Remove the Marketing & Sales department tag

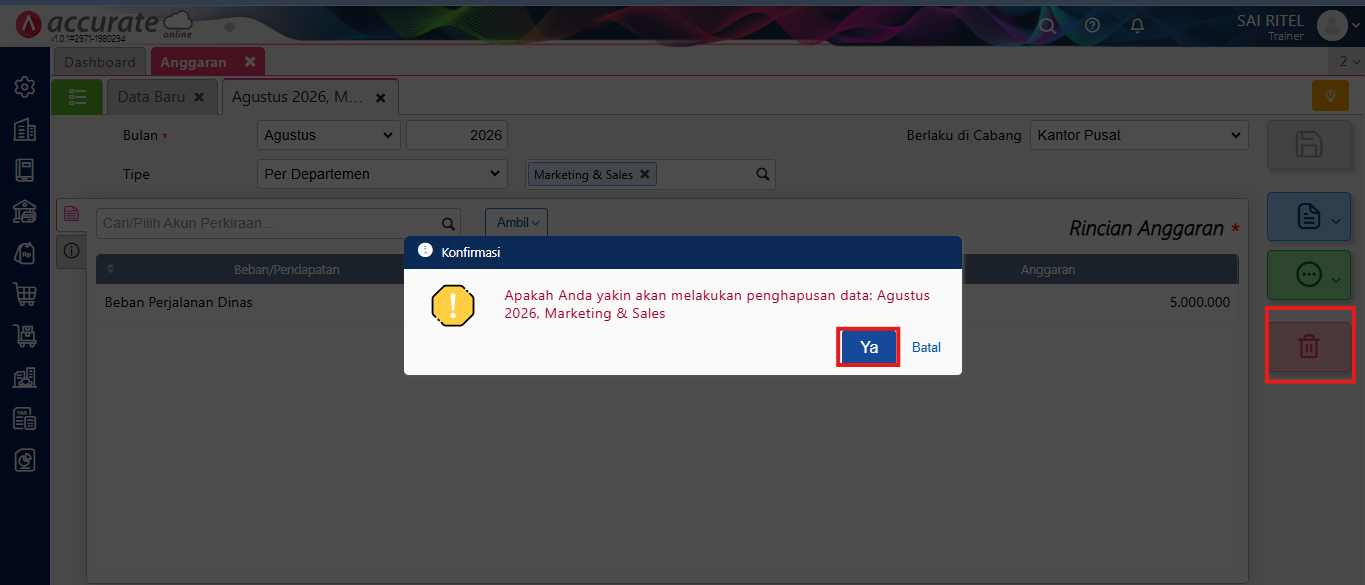(x=645, y=174)
